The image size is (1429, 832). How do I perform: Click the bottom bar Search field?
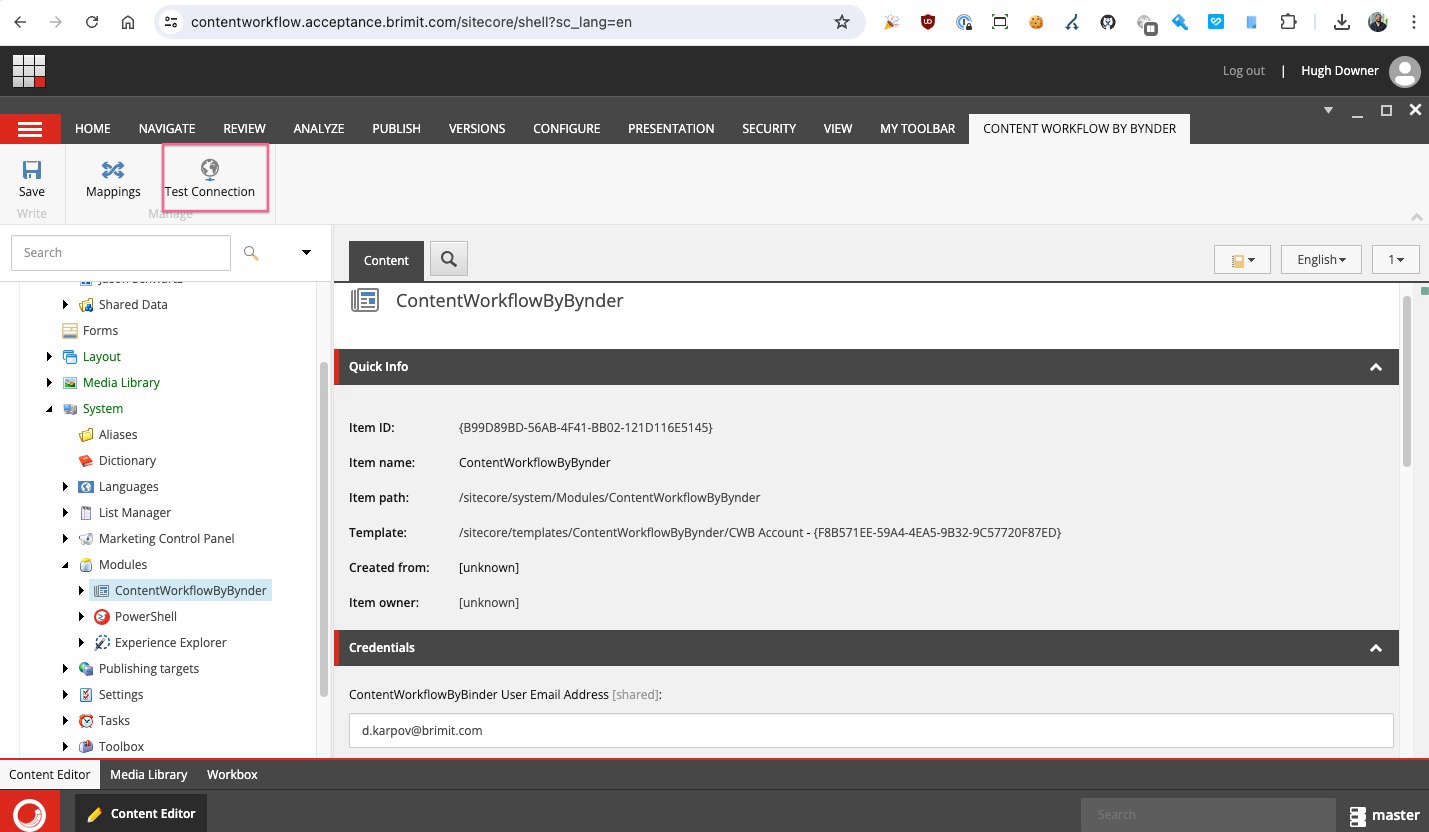click(1208, 815)
